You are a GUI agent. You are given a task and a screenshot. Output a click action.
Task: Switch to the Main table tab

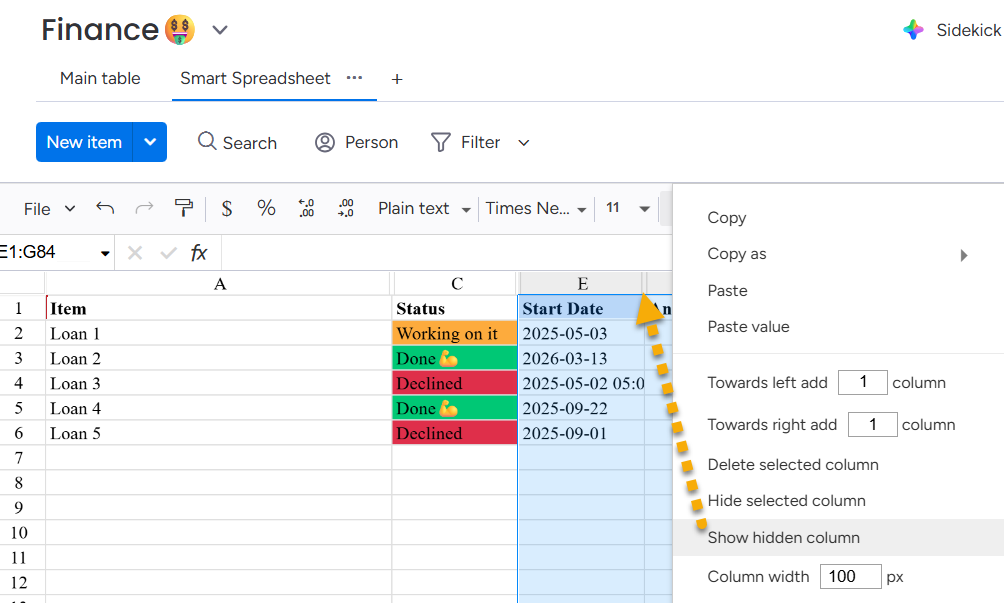pyautogui.click(x=100, y=78)
